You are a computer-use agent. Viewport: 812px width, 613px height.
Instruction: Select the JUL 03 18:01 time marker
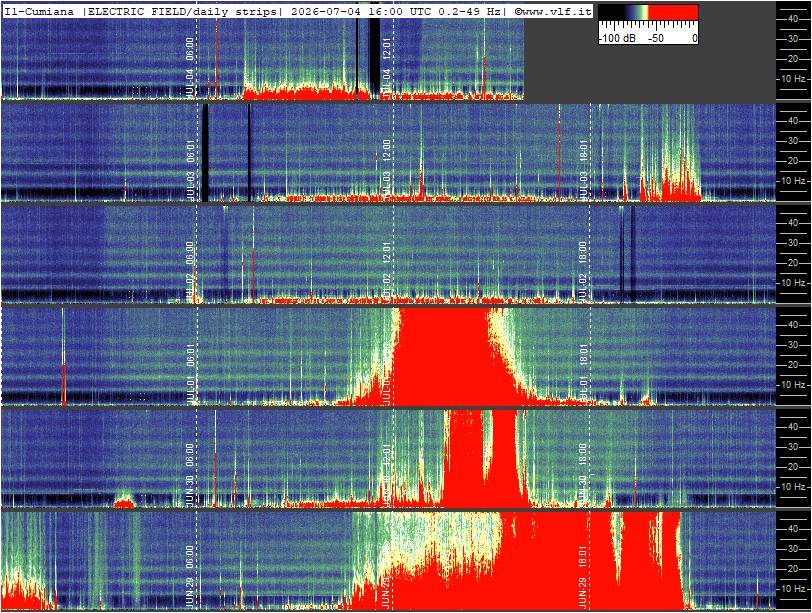tap(583, 169)
